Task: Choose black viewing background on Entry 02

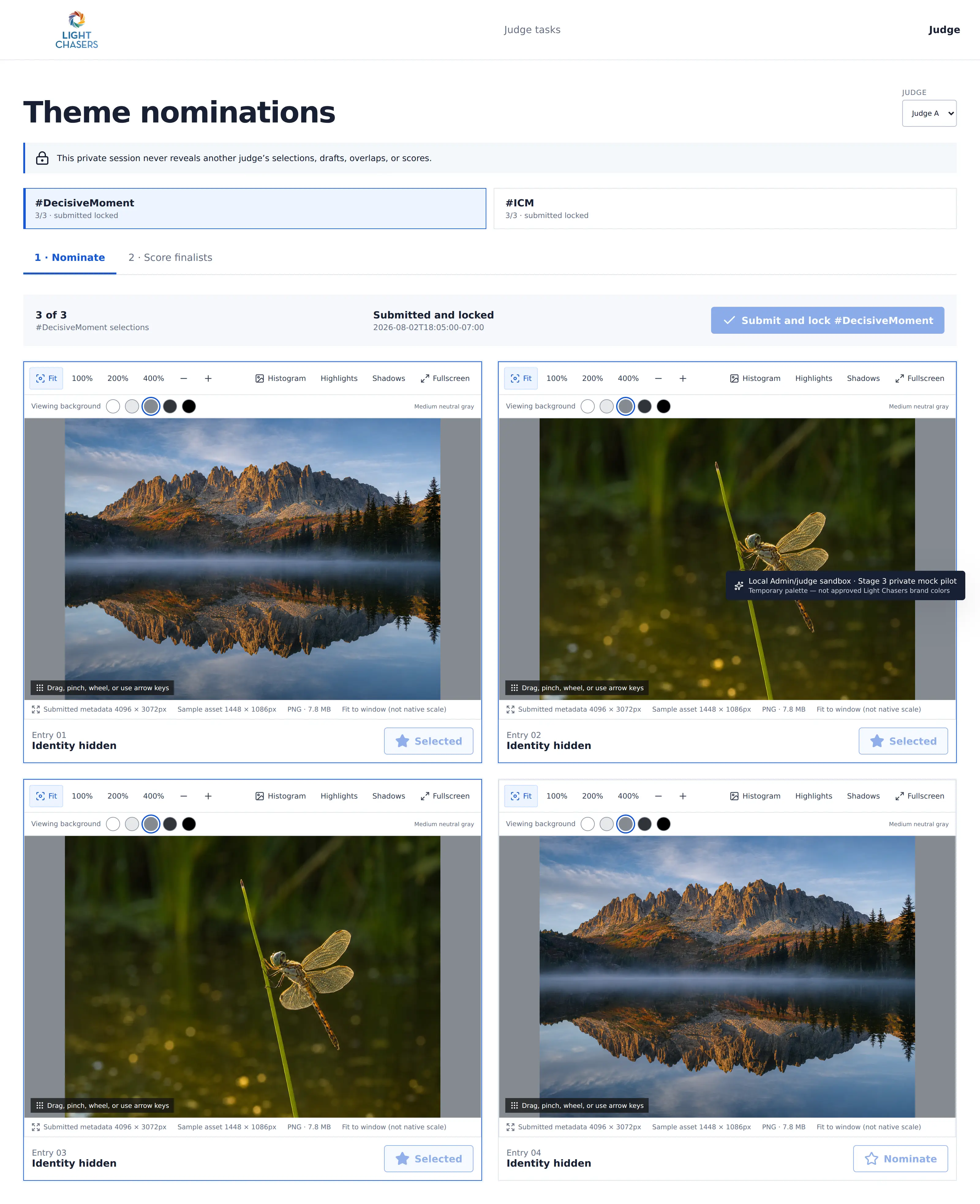Action: click(x=664, y=406)
